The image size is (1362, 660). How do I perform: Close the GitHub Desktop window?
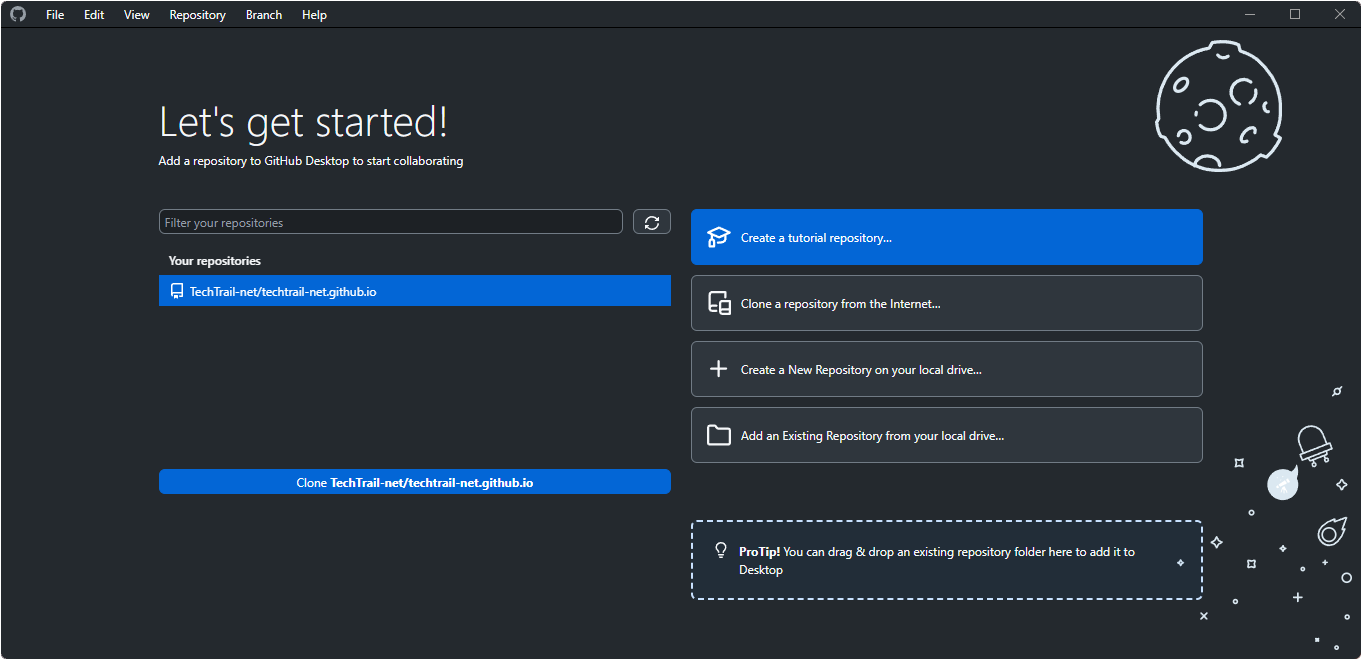[1340, 14]
